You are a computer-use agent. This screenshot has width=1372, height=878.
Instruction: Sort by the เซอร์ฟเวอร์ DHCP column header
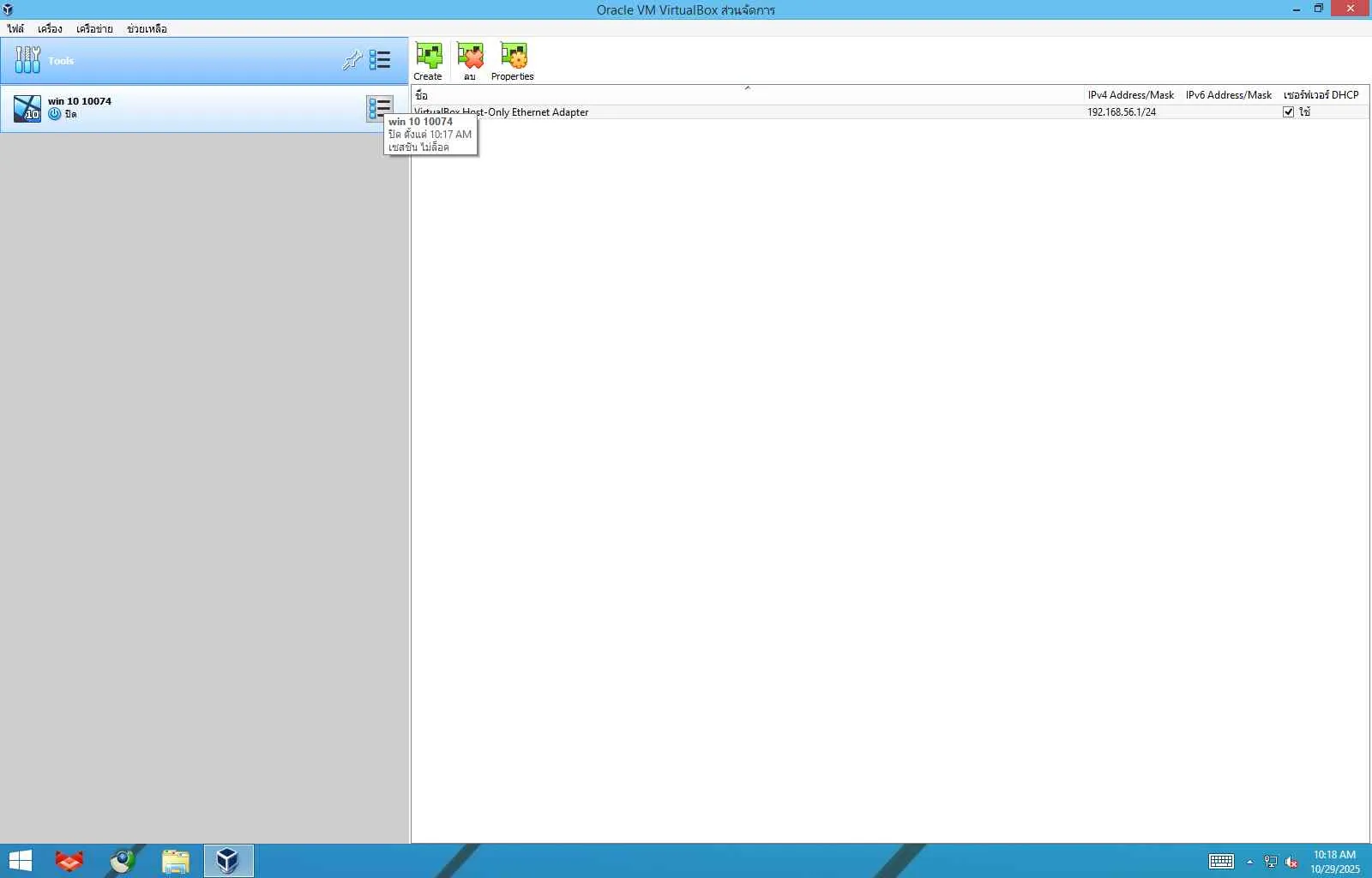tap(1321, 95)
